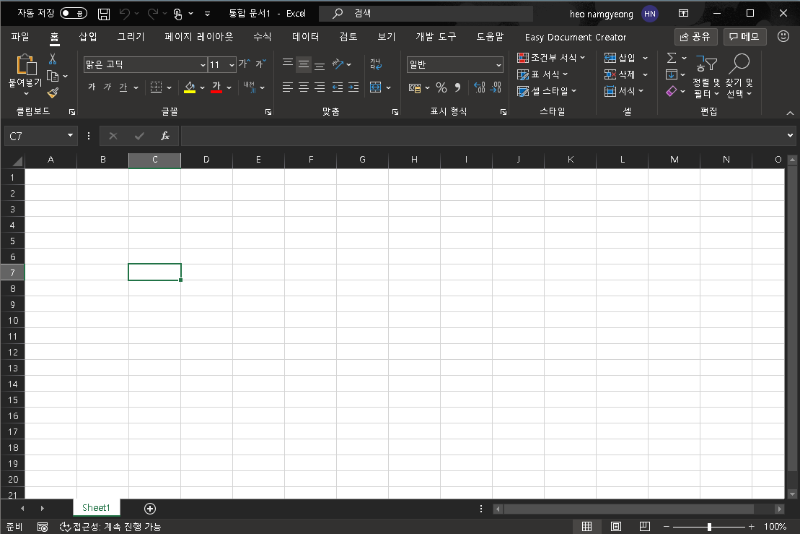
Task: Click the Save icon in the title bar
Action: coord(104,14)
